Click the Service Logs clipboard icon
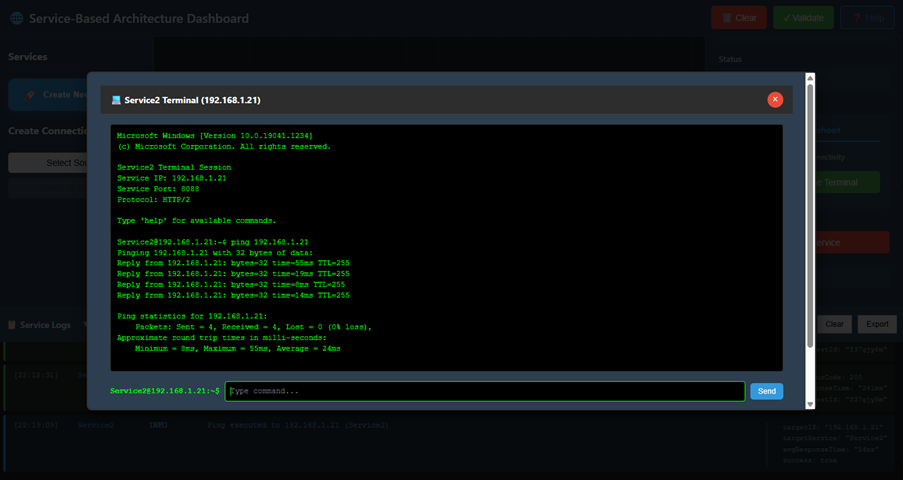Image resolution: width=903 pixels, height=480 pixels. click(x=12, y=325)
